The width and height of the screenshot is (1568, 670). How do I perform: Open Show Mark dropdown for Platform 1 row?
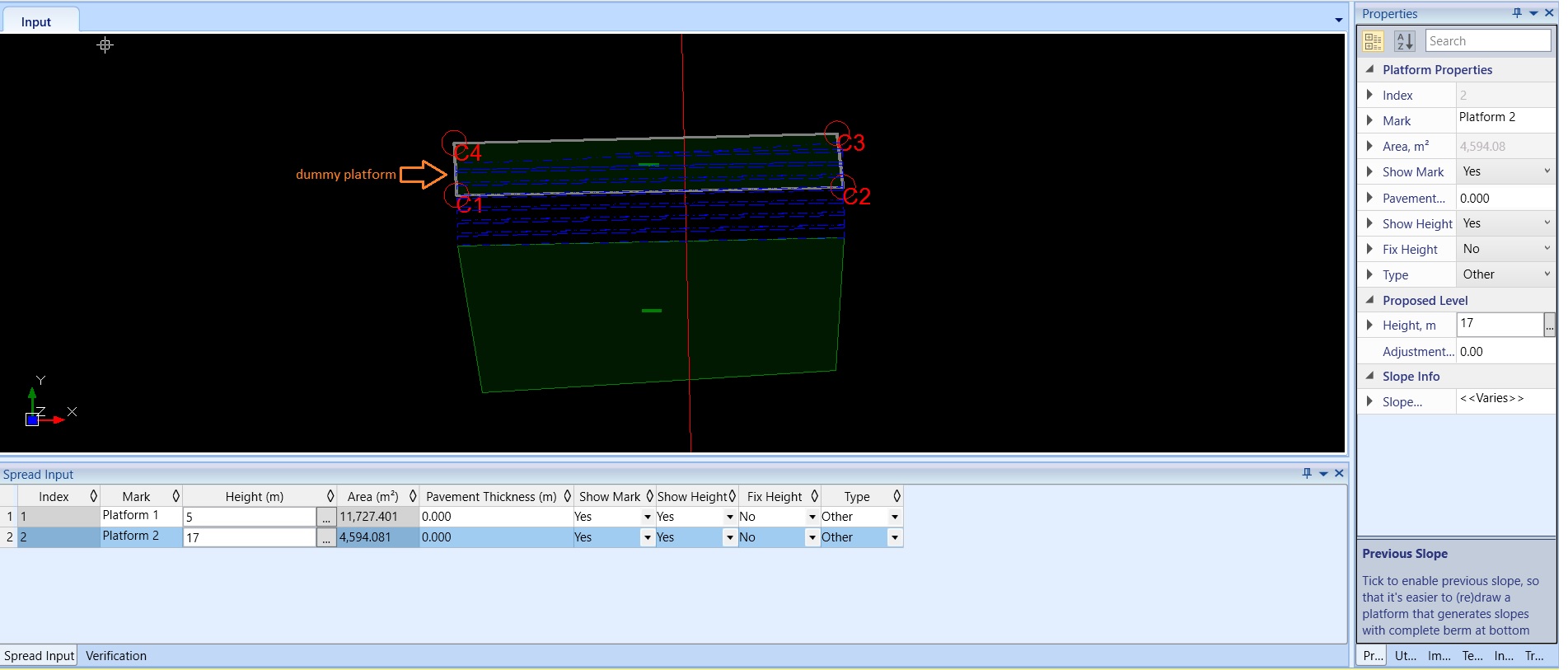[647, 517]
